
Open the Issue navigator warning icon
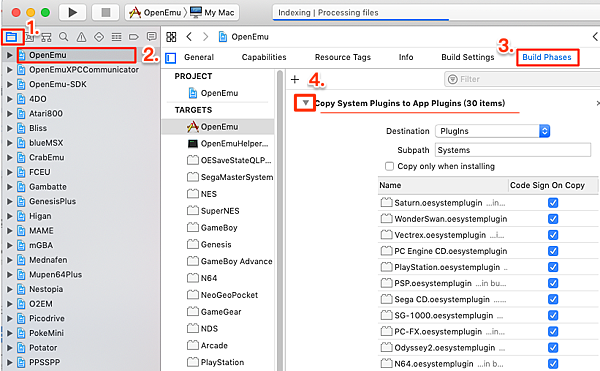point(81,37)
